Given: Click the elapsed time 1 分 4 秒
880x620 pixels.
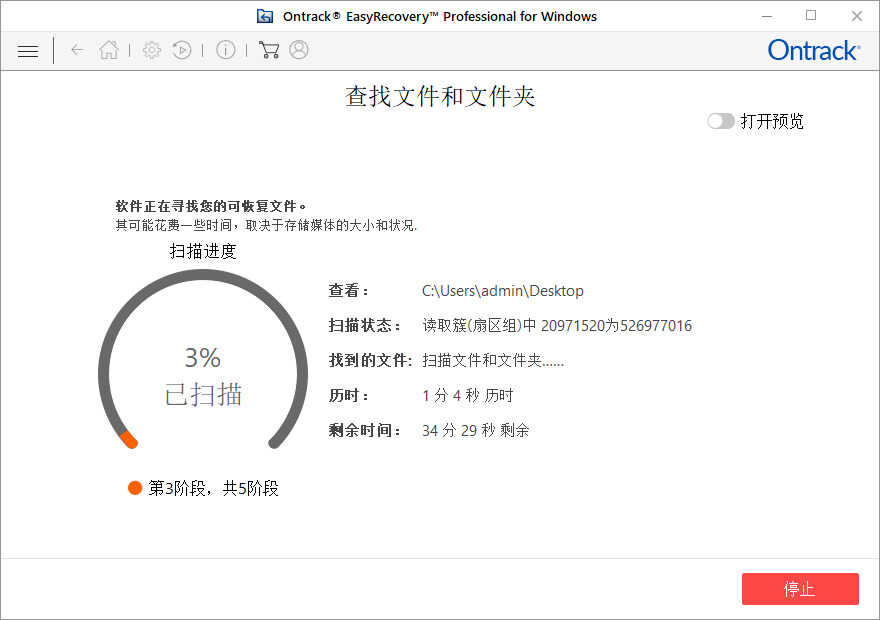Looking at the screenshot, I should pos(468,396).
